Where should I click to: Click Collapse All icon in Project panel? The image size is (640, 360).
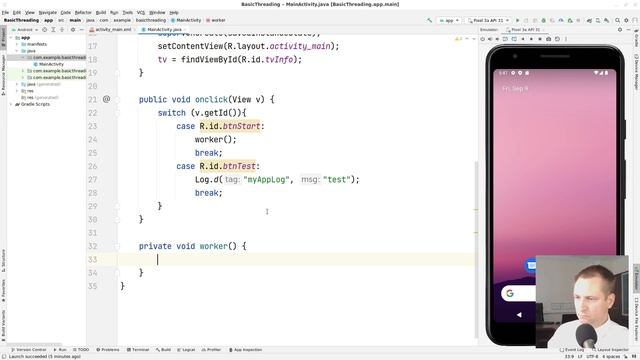(62, 29)
